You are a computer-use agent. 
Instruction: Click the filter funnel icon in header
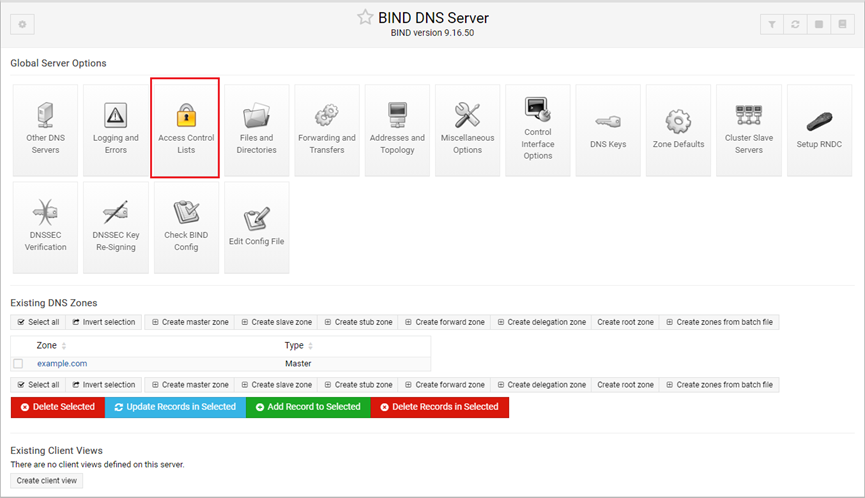click(x=772, y=24)
